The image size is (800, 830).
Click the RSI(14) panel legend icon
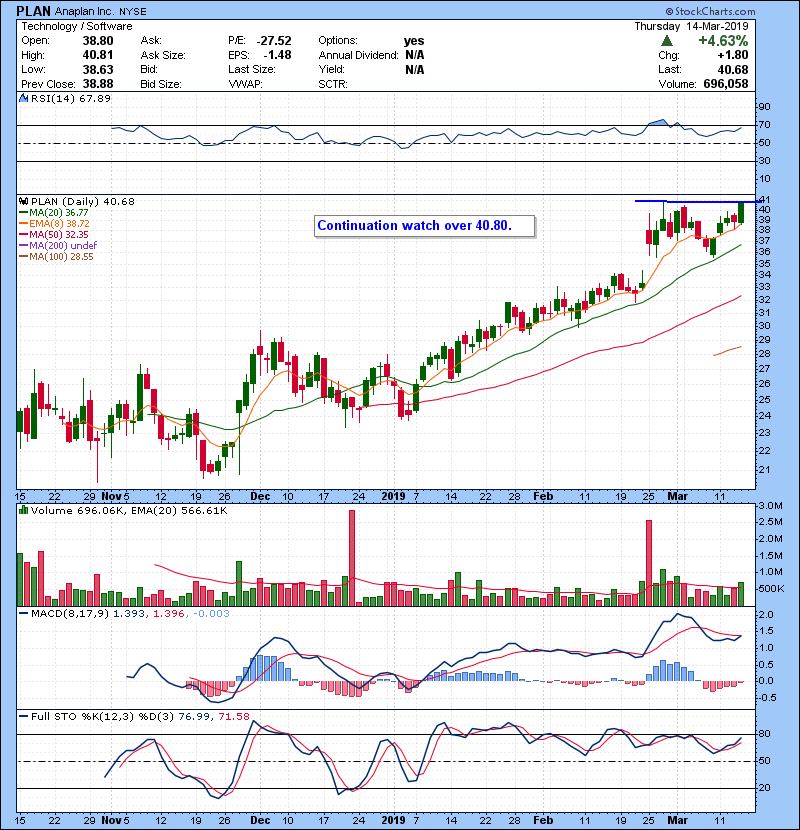tap(23, 99)
